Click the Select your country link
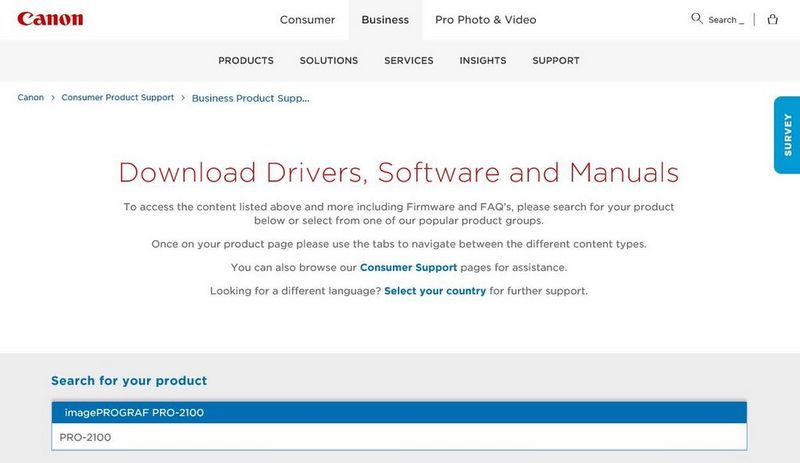Viewport: 800px width, 463px height. point(435,291)
